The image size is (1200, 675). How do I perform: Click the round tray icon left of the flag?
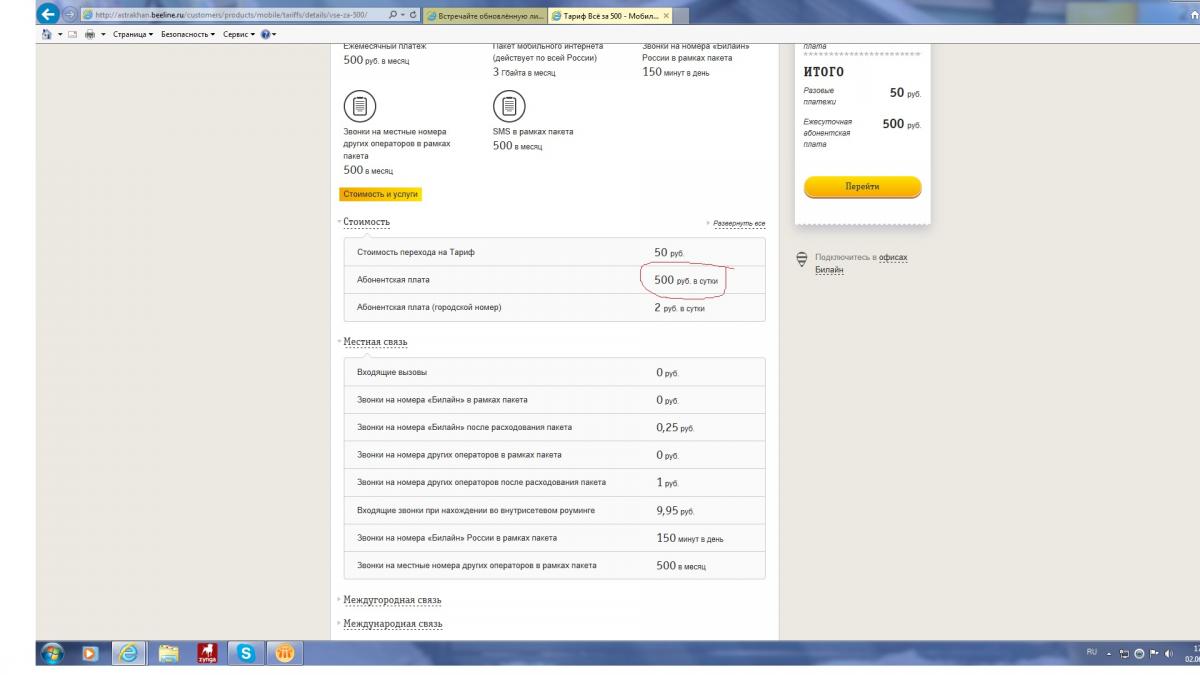pos(1139,653)
